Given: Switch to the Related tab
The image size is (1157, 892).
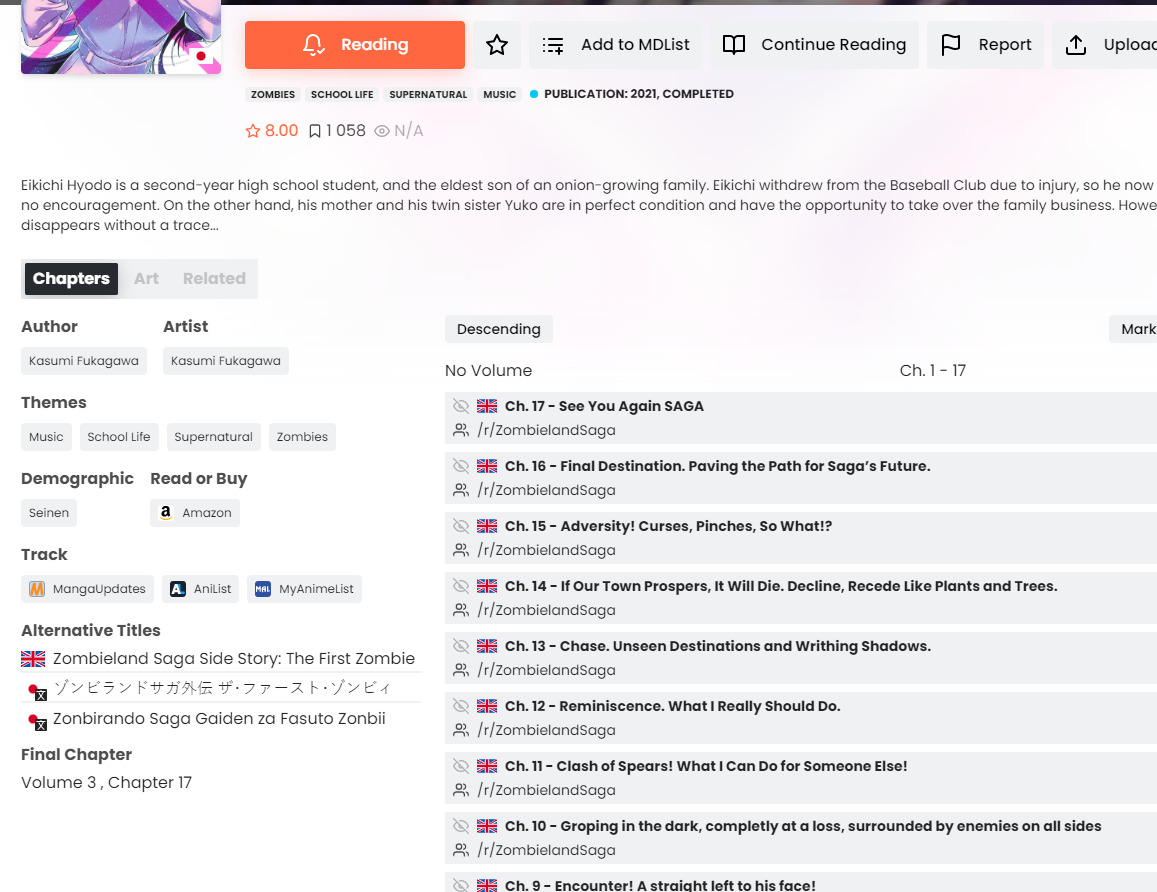Looking at the screenshot, I should (214, 279).
